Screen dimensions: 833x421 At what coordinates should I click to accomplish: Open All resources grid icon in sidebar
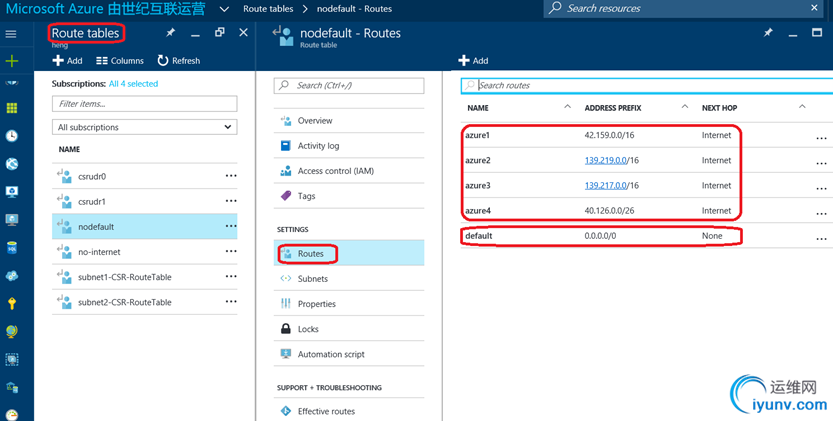coord(12,108)
